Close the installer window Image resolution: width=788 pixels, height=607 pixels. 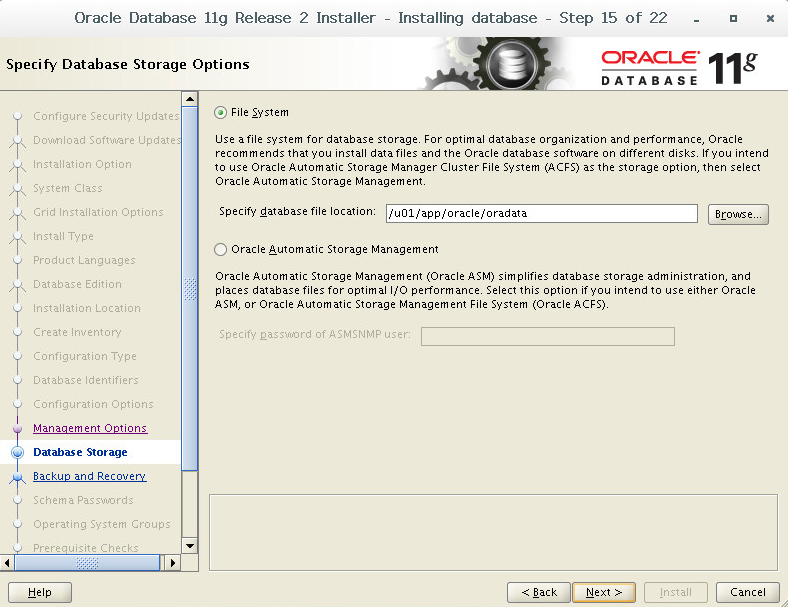click(x=770, y=19)
